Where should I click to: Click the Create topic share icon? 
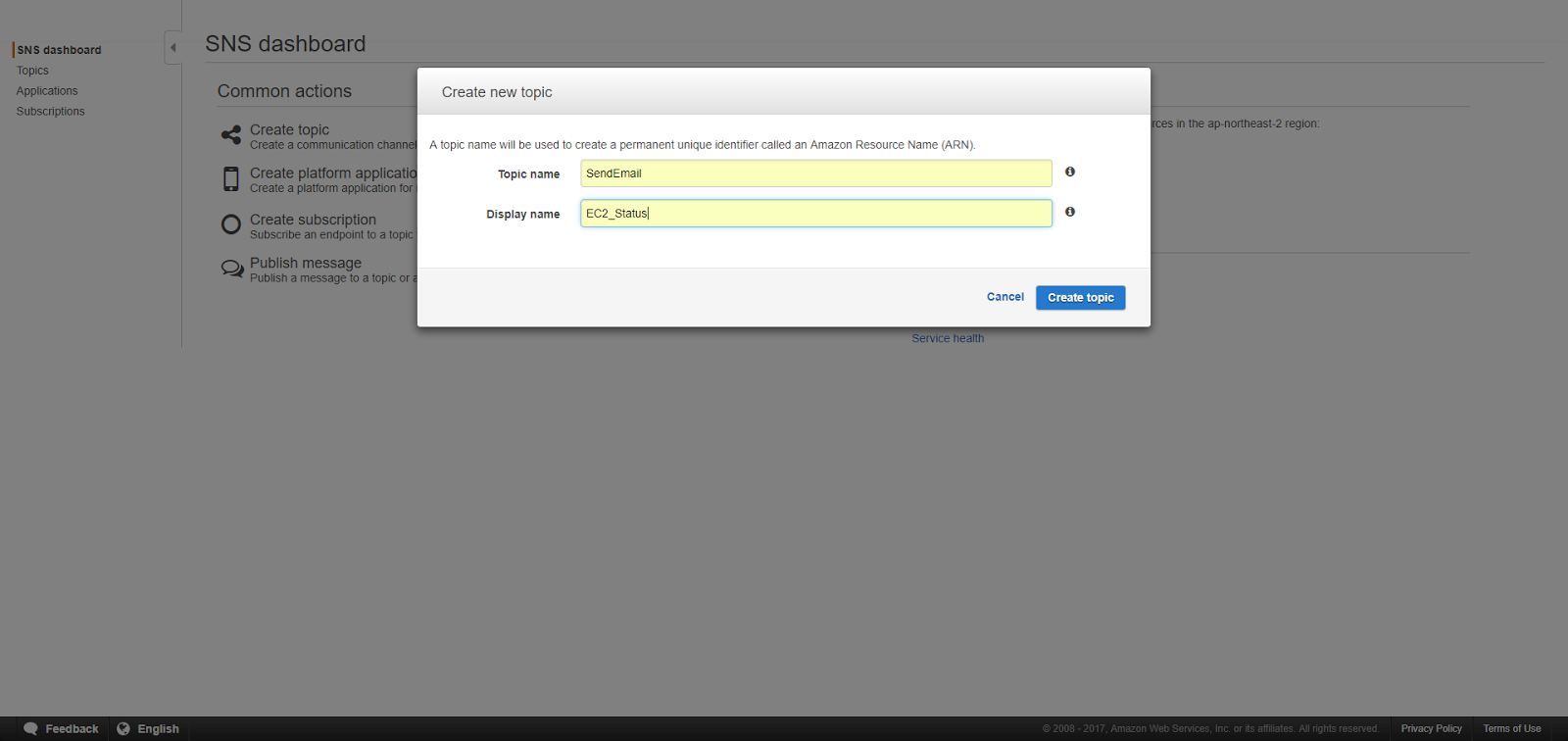231,135
